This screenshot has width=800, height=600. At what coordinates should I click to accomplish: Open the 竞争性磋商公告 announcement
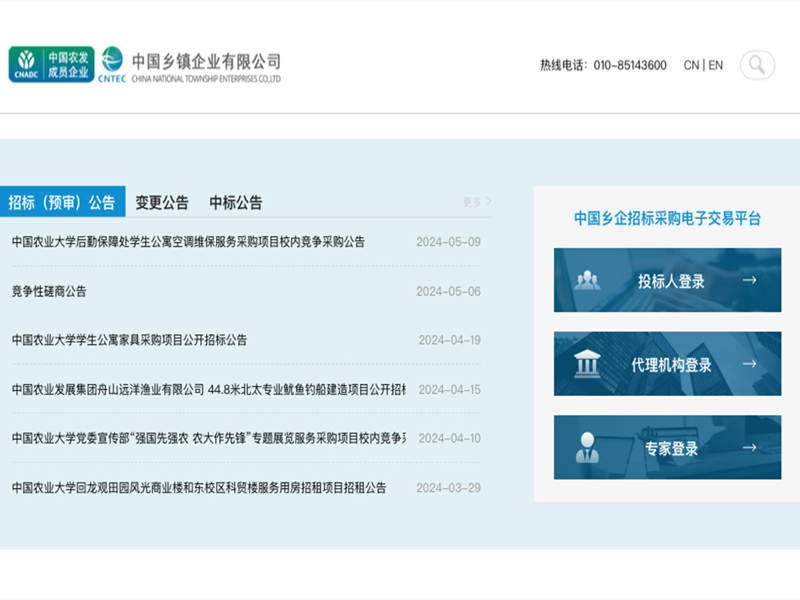(49, 291)
